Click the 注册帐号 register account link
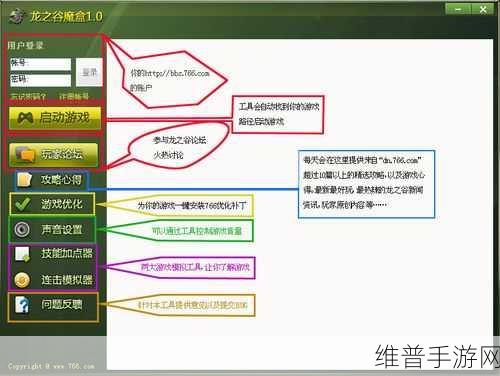 coord(74,96)
